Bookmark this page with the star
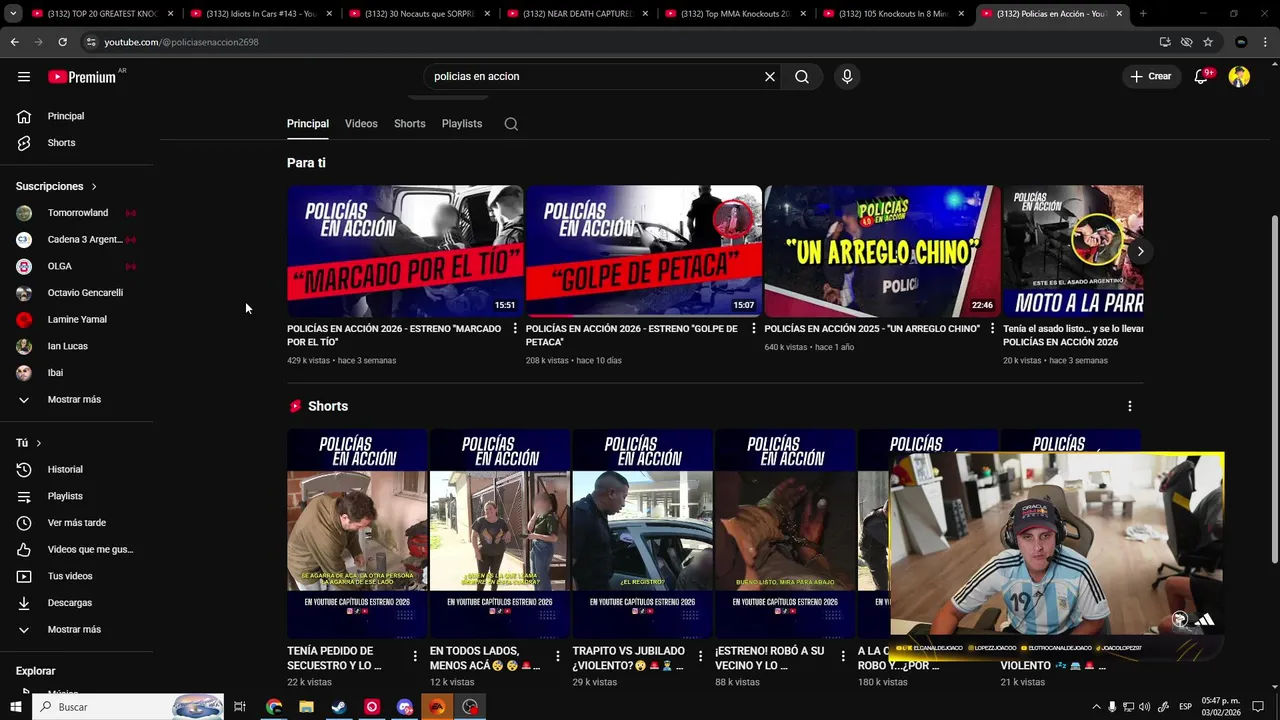 [1208, 42]
